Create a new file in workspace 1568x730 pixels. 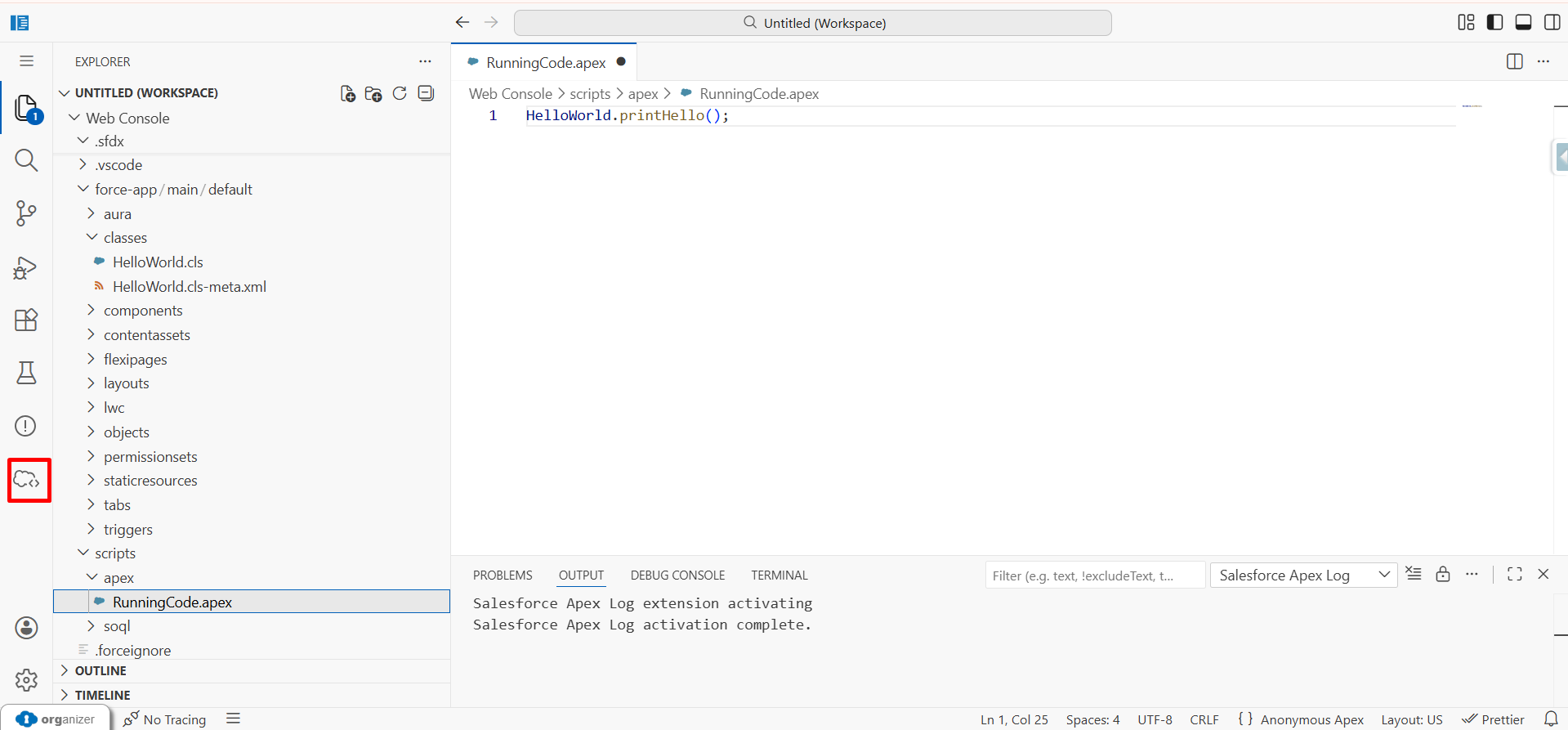(348, 93)
